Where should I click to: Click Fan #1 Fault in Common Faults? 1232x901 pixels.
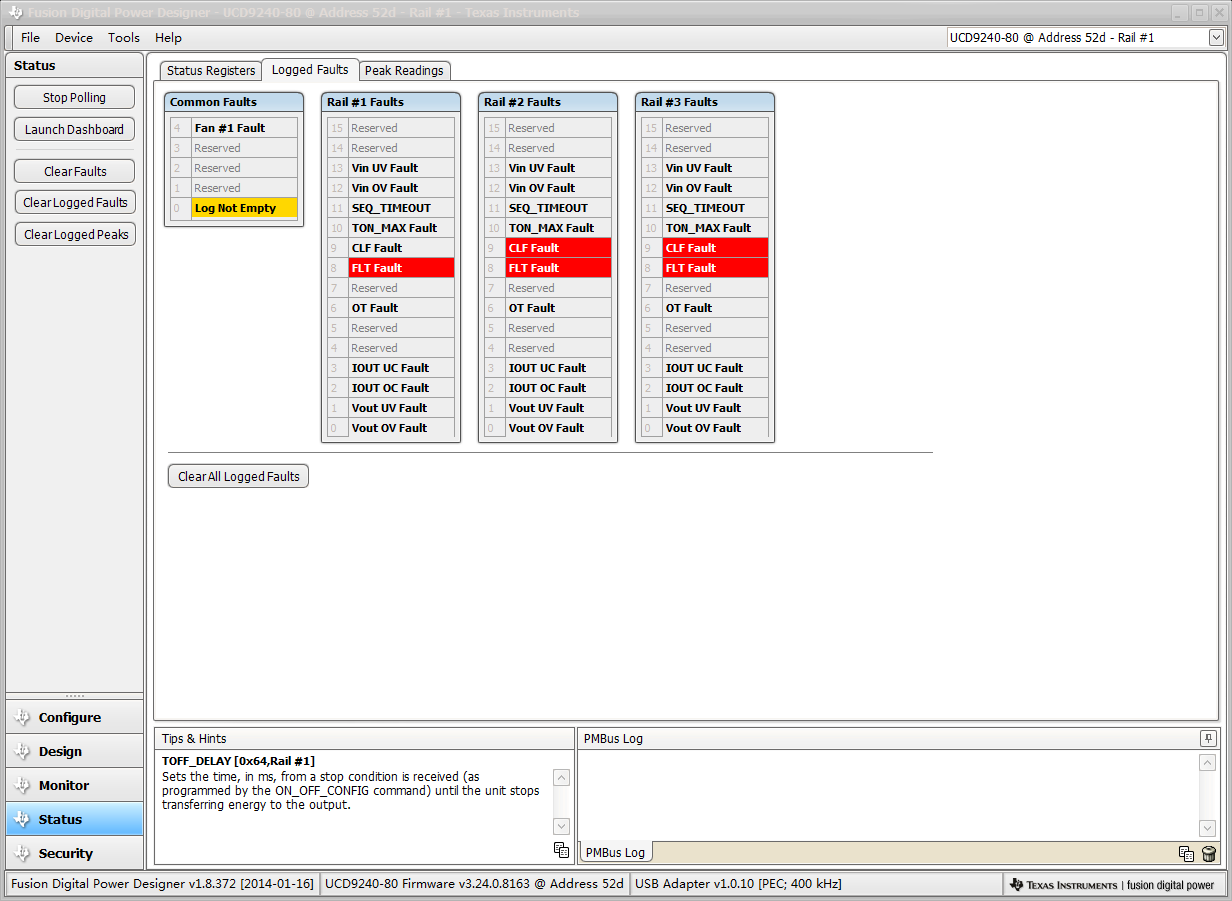point(244,128)
